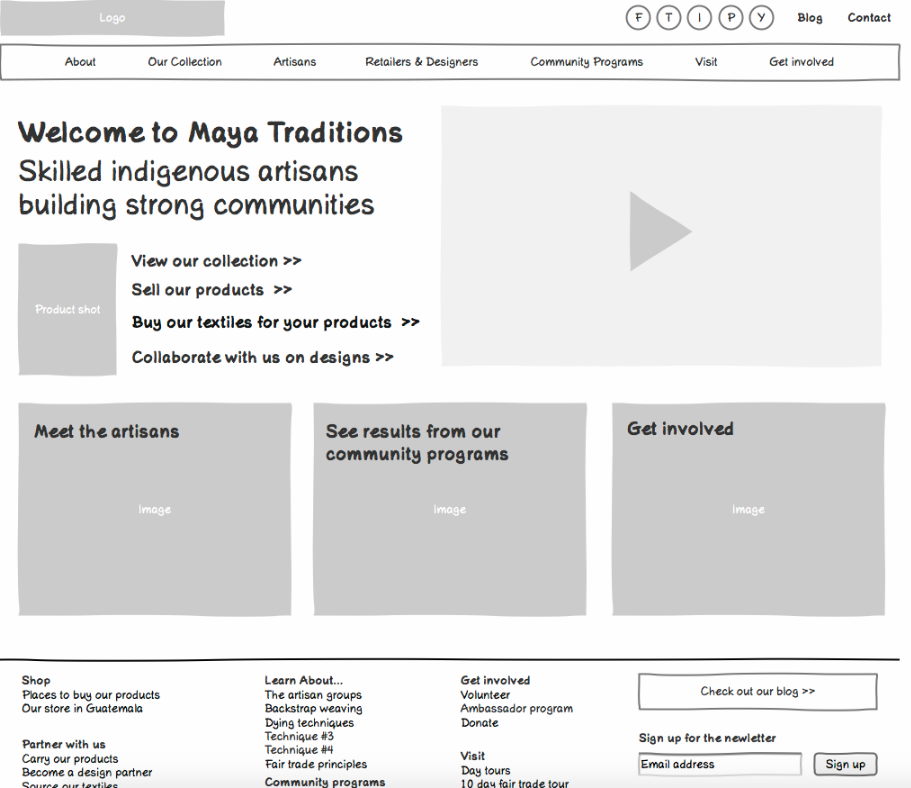The width and height of the screenshot is (911, 788).
Task: Open the Pinterest social icon
Action: [730, 17]
